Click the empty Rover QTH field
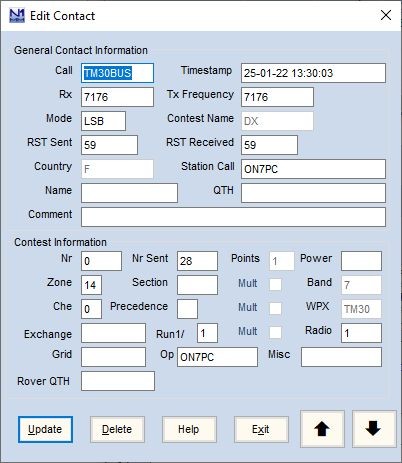 click(x=118, y=381)
